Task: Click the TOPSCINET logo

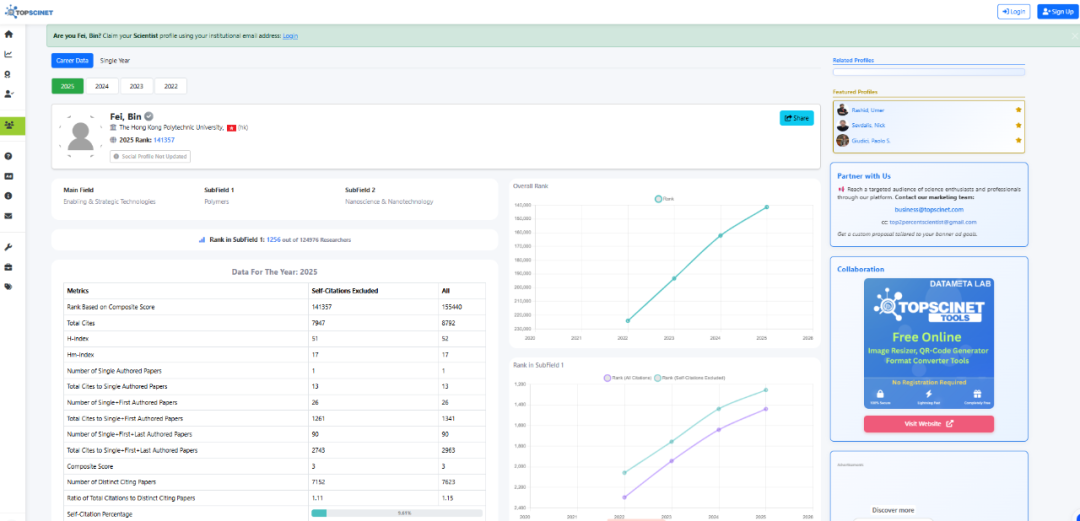Action: click(29, 12)
